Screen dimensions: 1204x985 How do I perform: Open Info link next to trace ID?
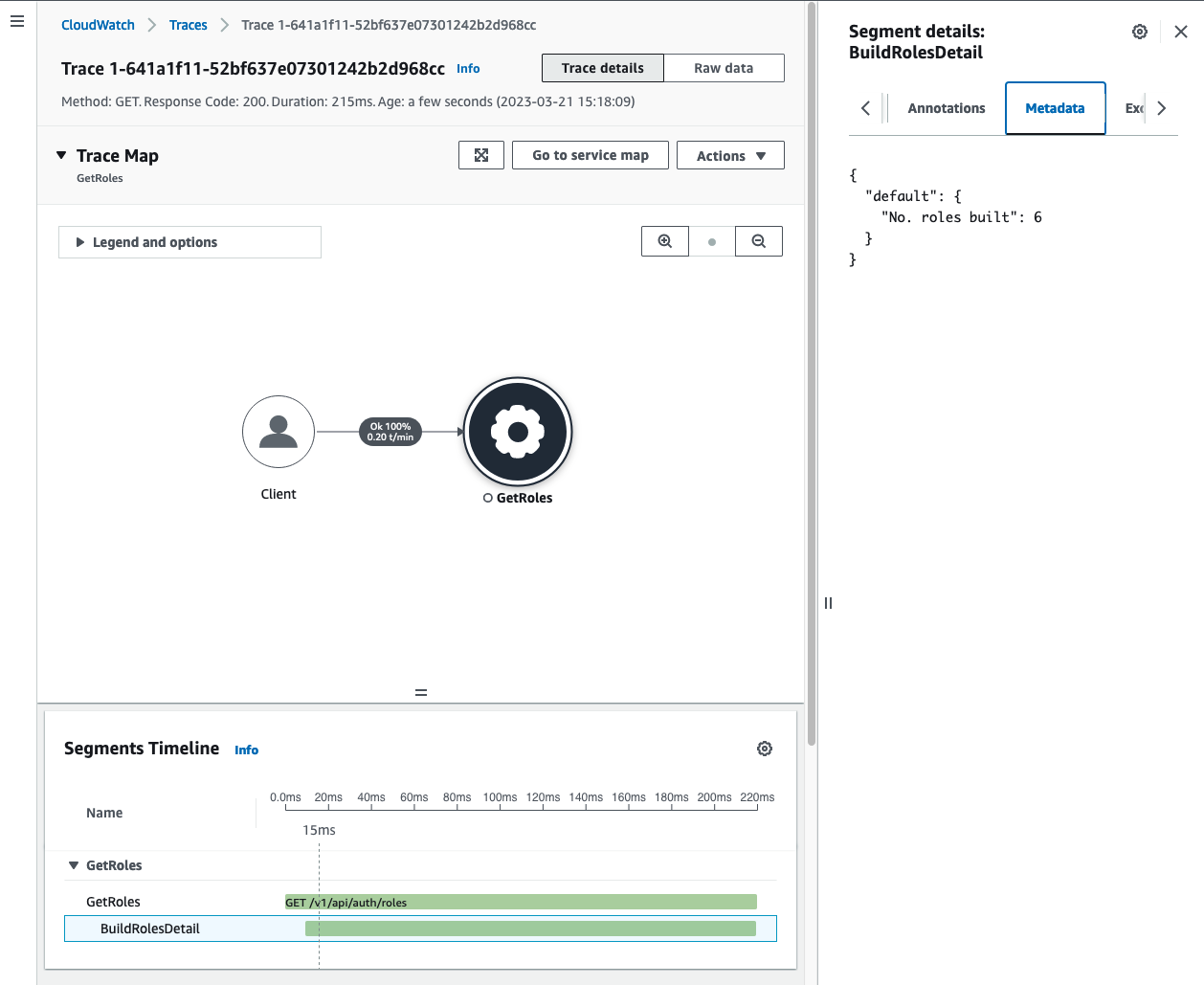click(468, 69)
